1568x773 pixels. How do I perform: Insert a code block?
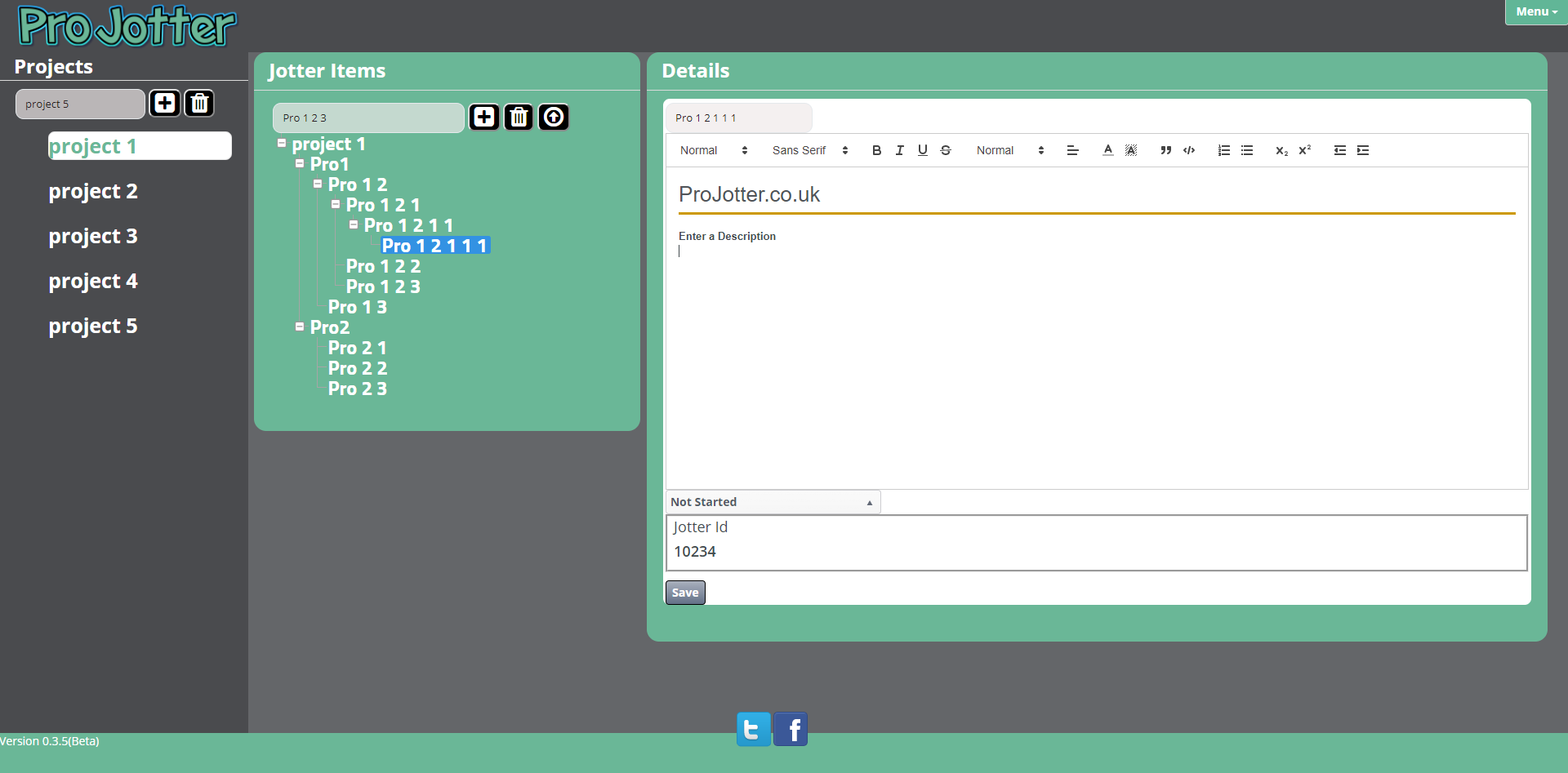pos(1189,150)
